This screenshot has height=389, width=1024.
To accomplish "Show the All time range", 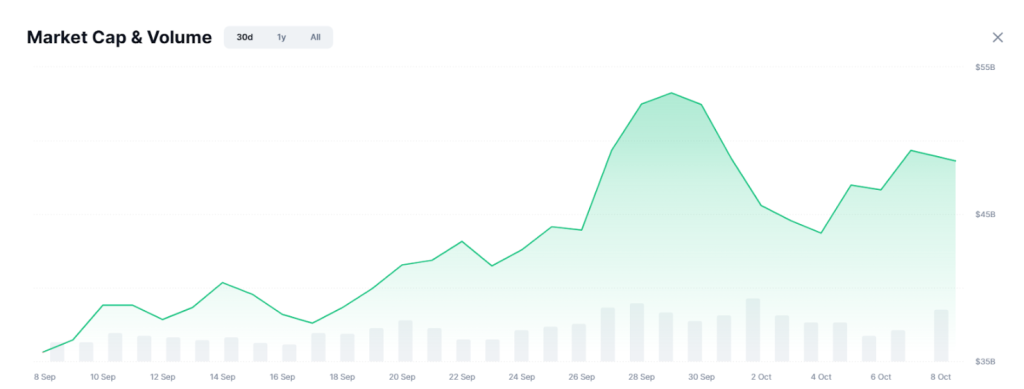I will coord(315,38).
